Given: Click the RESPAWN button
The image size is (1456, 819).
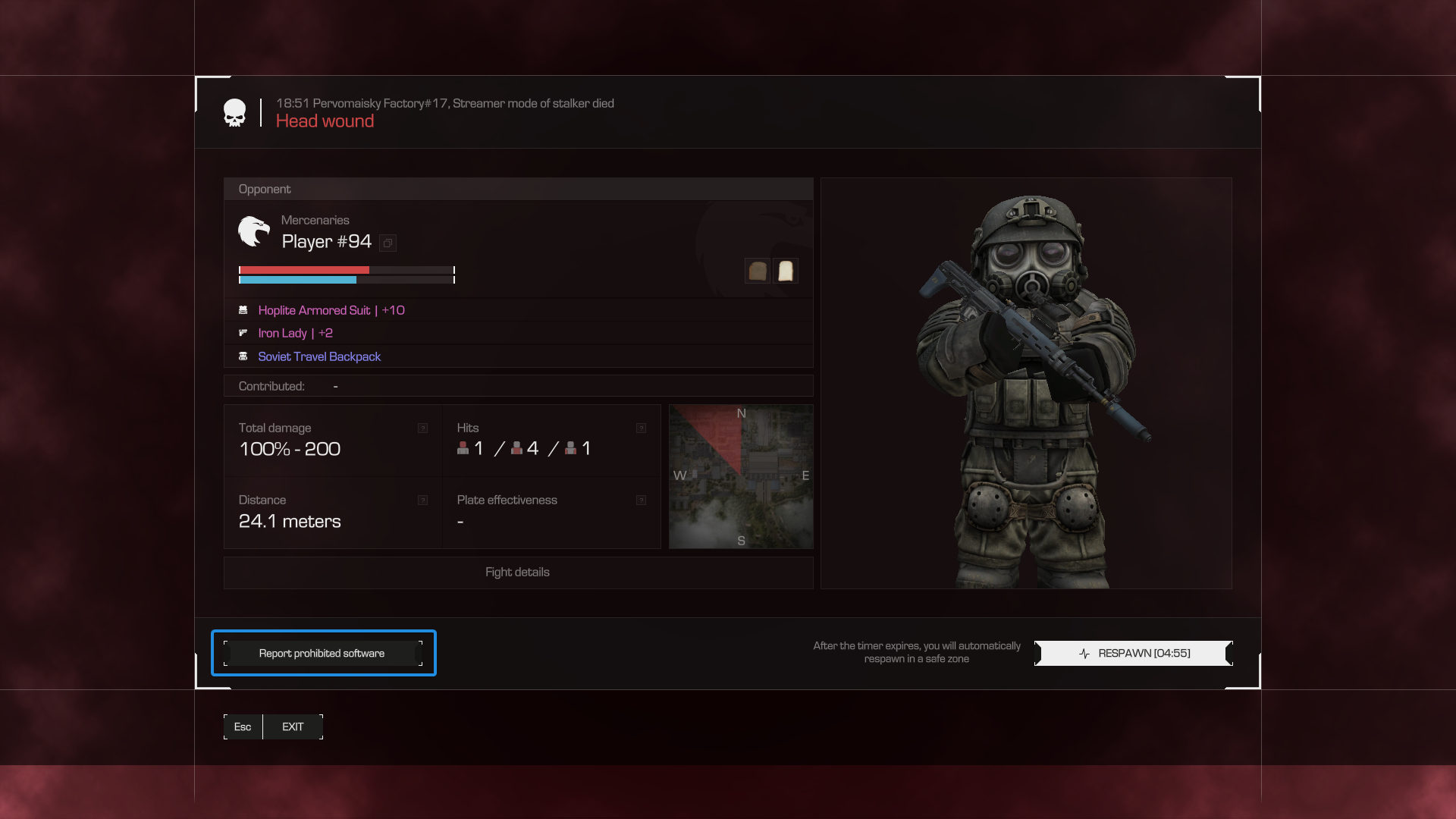Looking at the screenshot, I should tap(1134, 653).
